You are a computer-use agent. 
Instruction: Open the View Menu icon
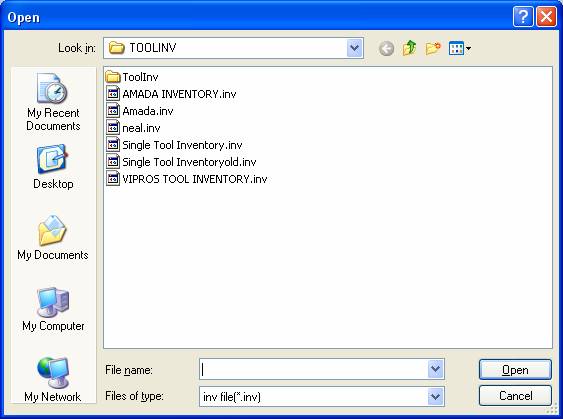(x=460, y=48)
